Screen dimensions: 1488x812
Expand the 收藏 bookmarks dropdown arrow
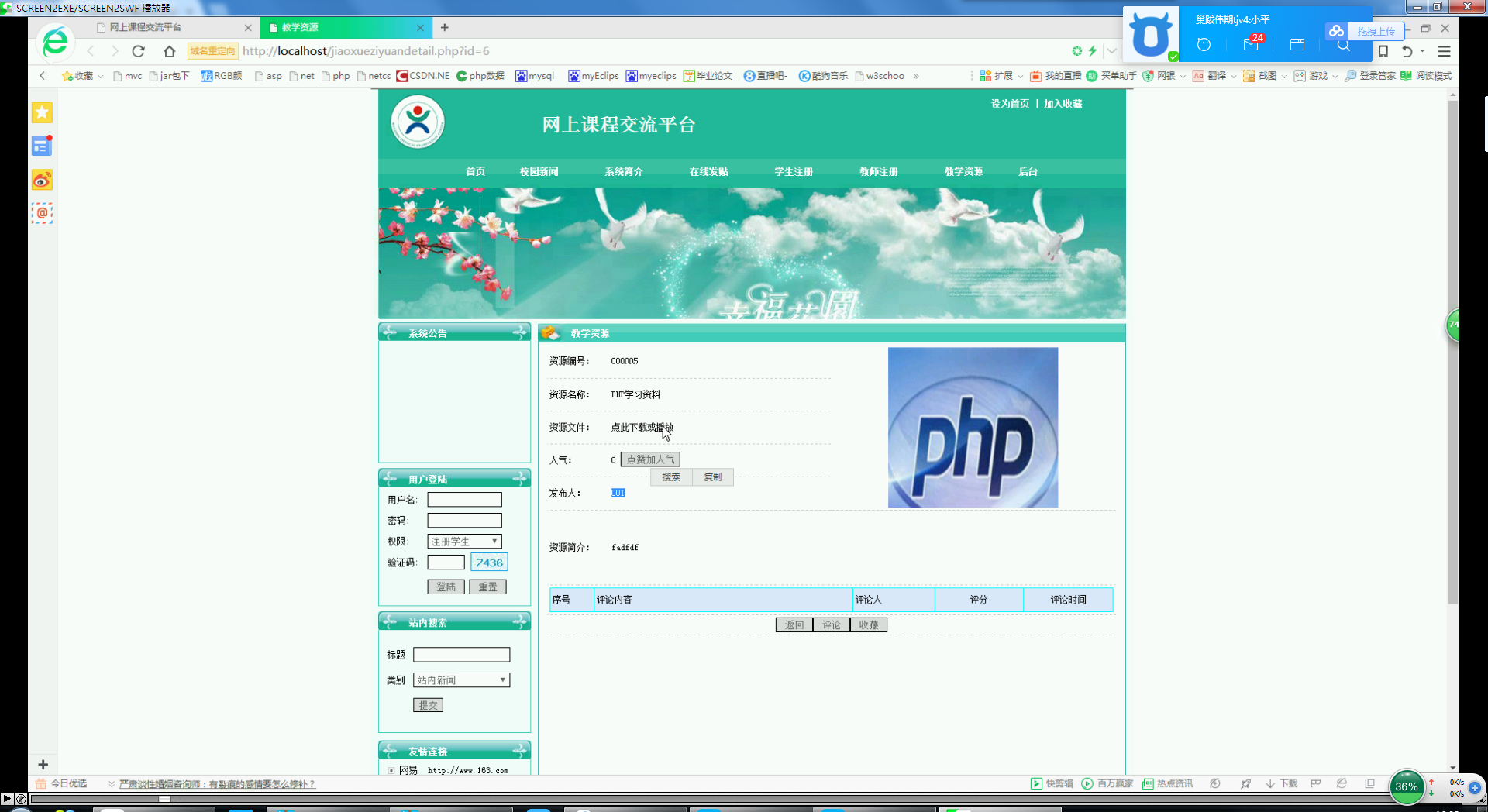[101, 76]
